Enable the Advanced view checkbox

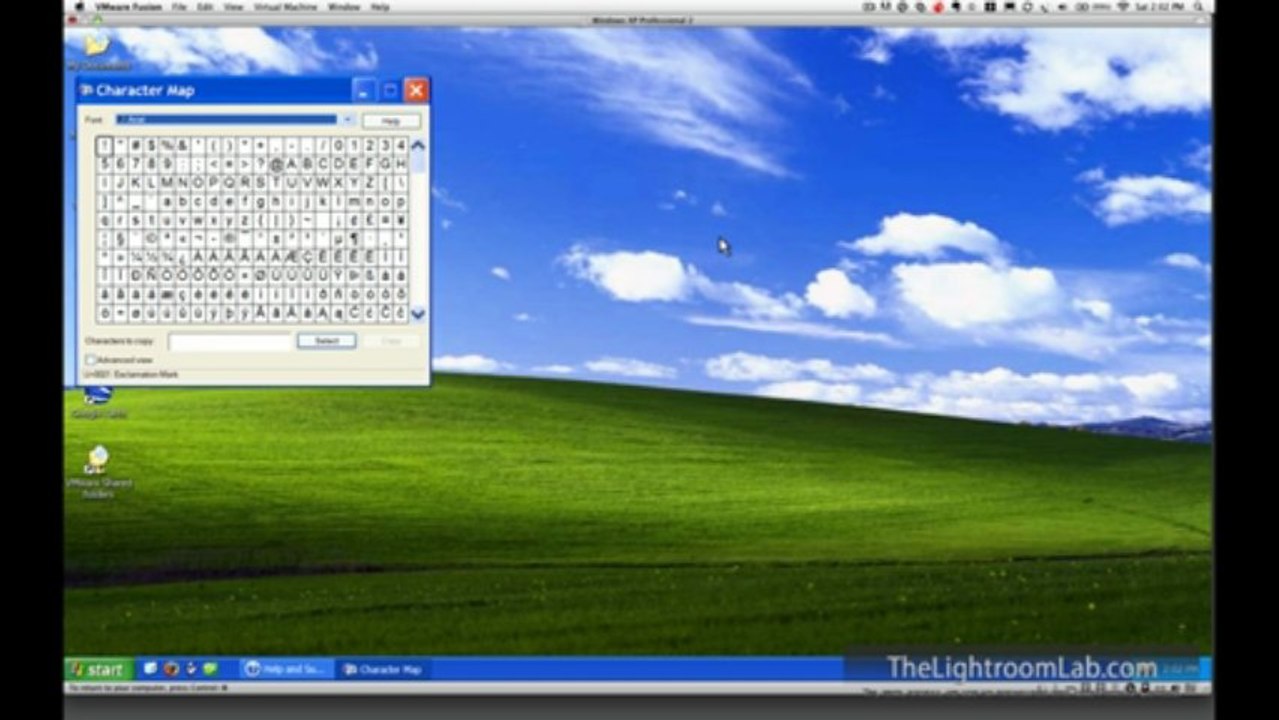point(91,359)
